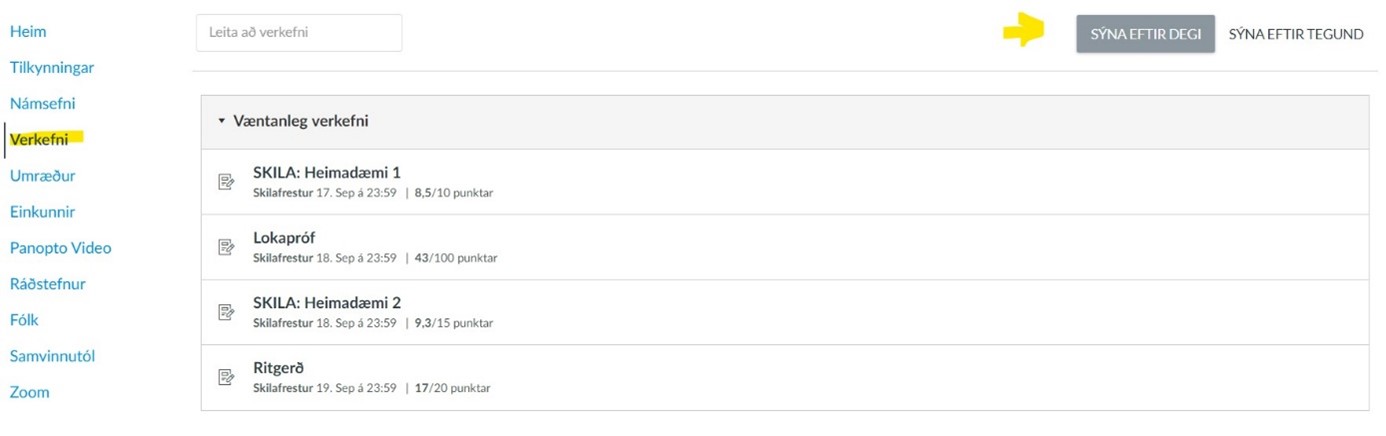Focus the Leita að verkefni search field
Image resolution: width=1386 pixels, height=436 pixels.
click(x=299, y=32)
